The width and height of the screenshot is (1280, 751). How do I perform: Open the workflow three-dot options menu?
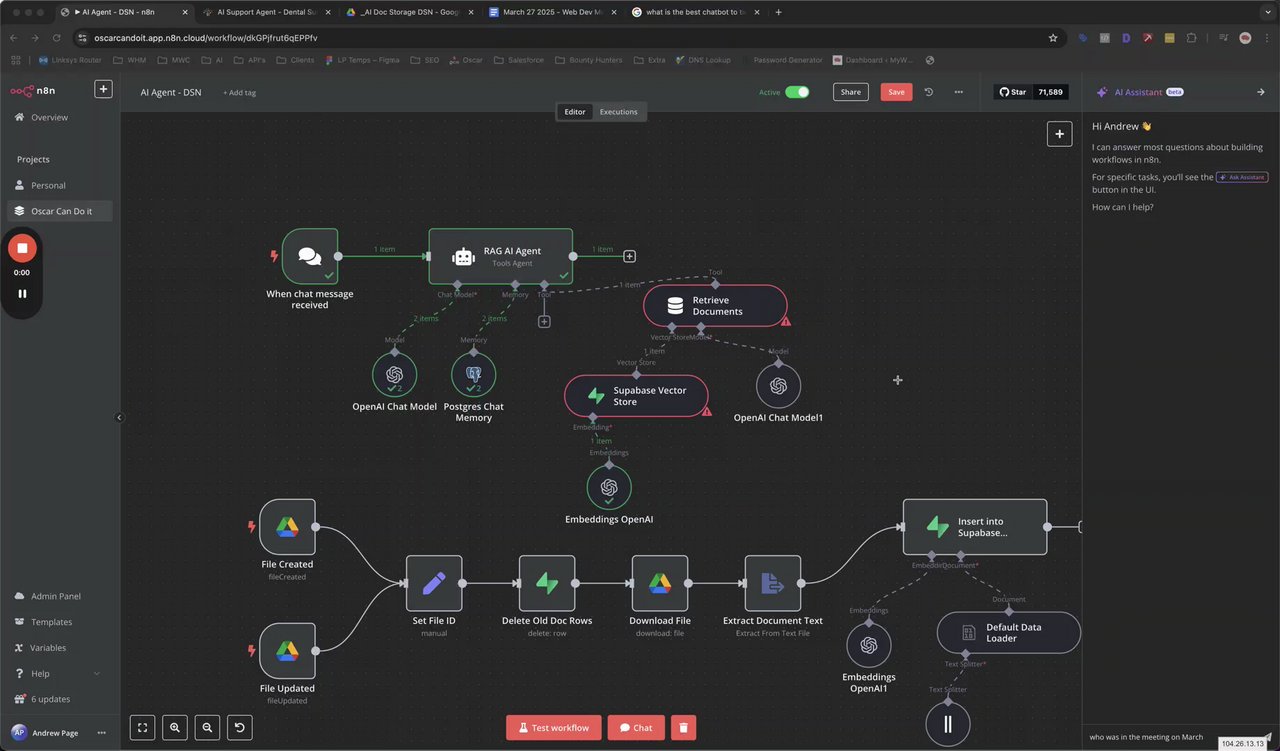tap(959, 92)
